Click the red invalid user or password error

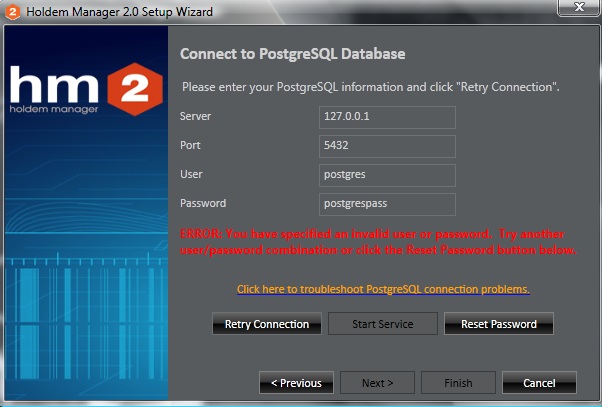click(378, 241)
